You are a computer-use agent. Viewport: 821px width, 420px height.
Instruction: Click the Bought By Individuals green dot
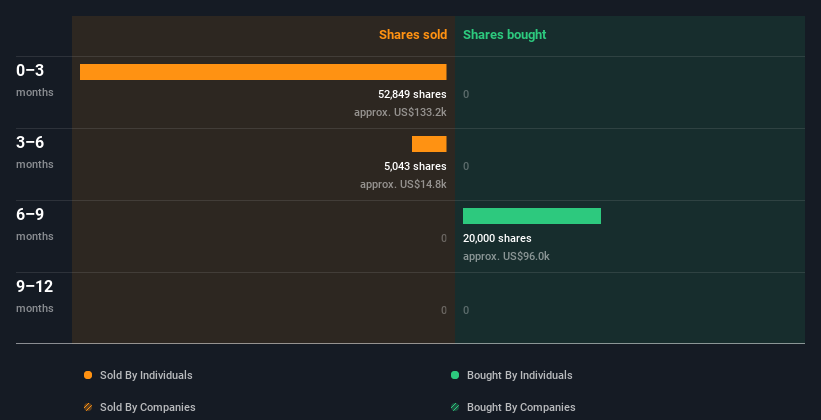[x=455, y=375]
